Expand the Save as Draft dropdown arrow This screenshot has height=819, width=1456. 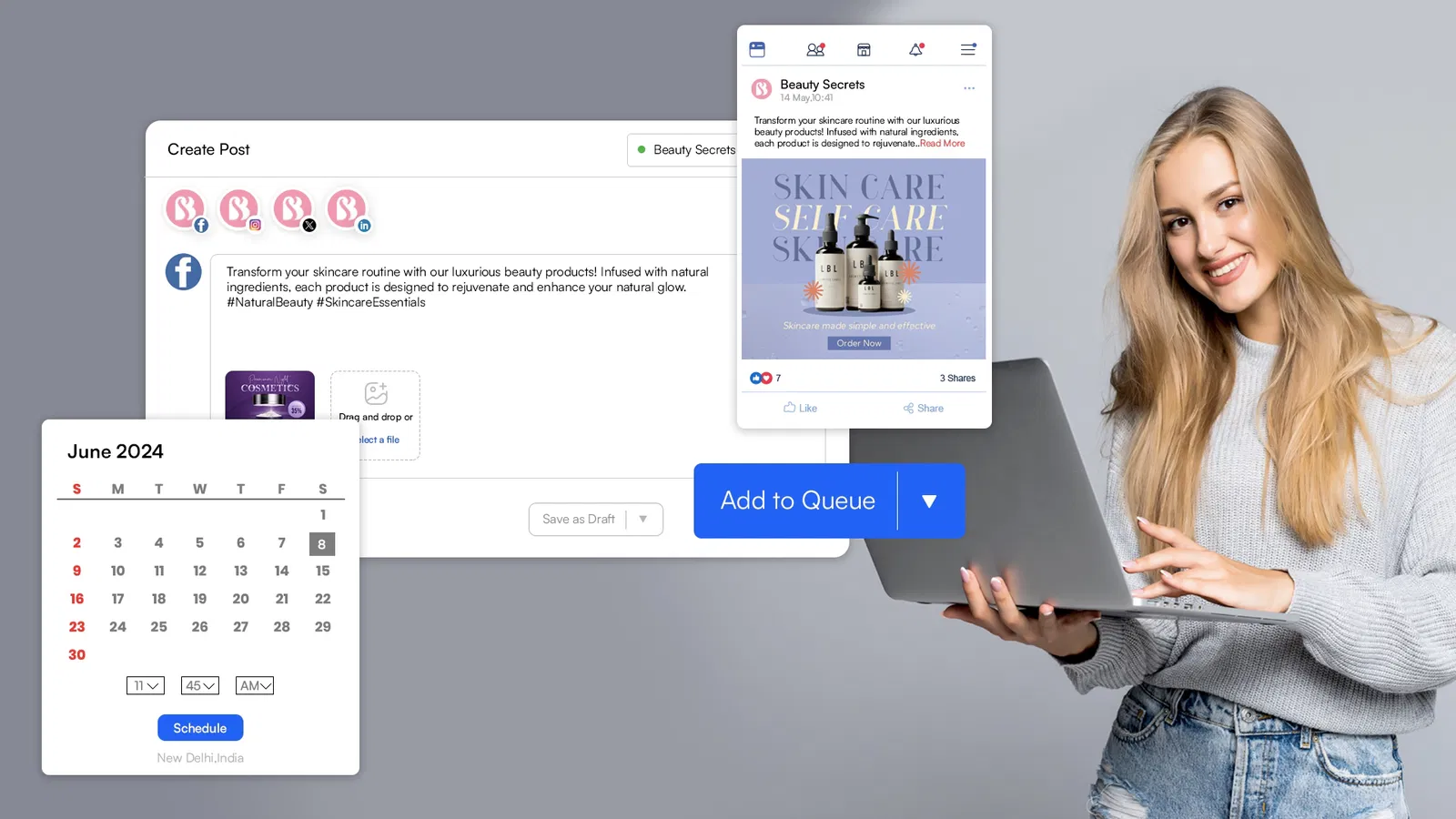point(643,519)
